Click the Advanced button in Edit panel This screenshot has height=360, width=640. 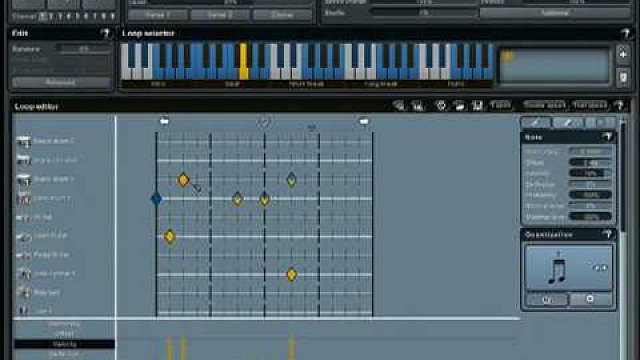pos(61,82)
